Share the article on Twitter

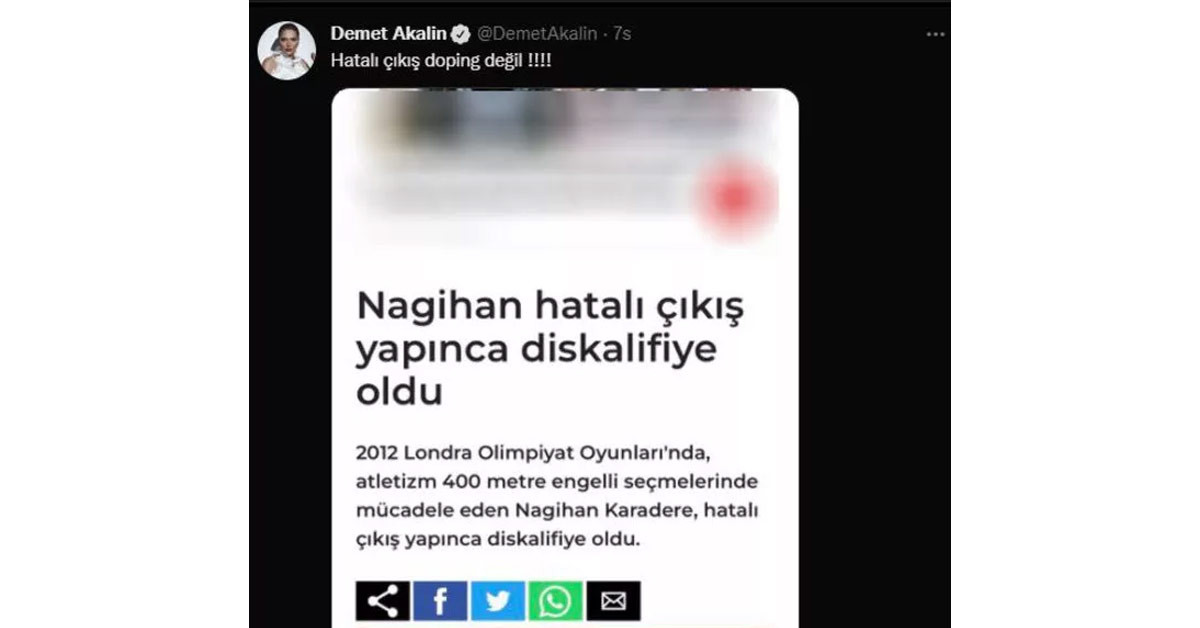(498, 601)
